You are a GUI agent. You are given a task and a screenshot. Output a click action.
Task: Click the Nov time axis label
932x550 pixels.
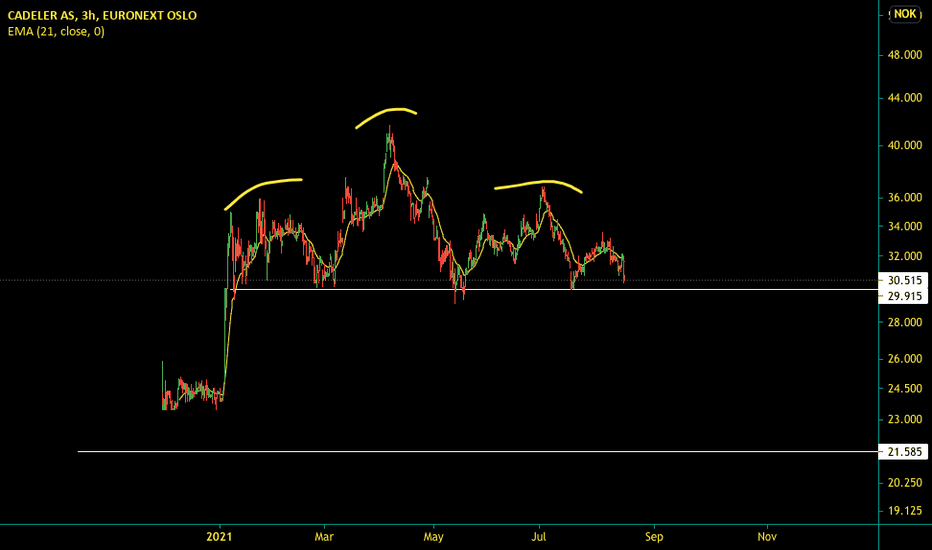coord(767,537)
